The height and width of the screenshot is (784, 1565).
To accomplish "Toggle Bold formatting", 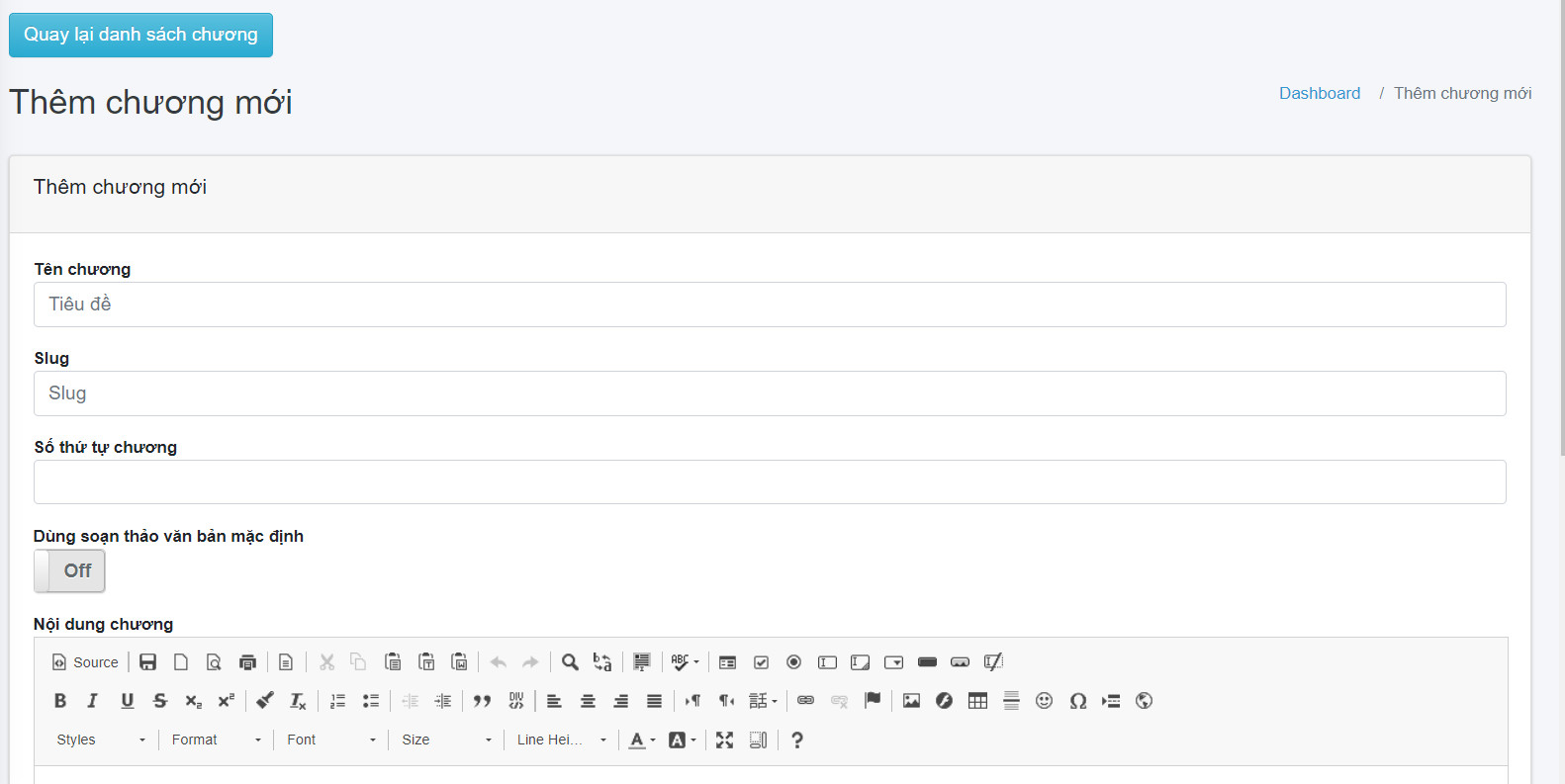I will 60,701.
